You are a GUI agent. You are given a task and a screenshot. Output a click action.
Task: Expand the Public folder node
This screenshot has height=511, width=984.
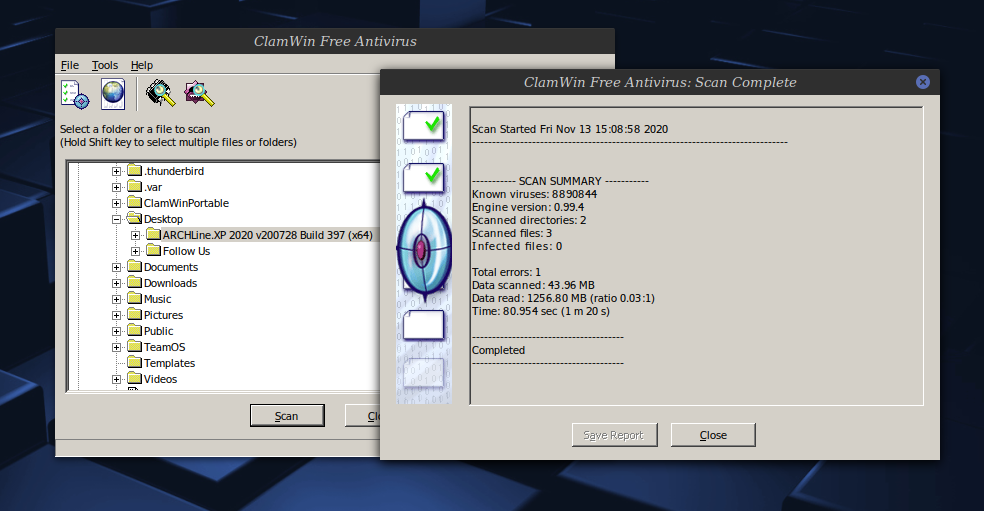click(116, 331)
